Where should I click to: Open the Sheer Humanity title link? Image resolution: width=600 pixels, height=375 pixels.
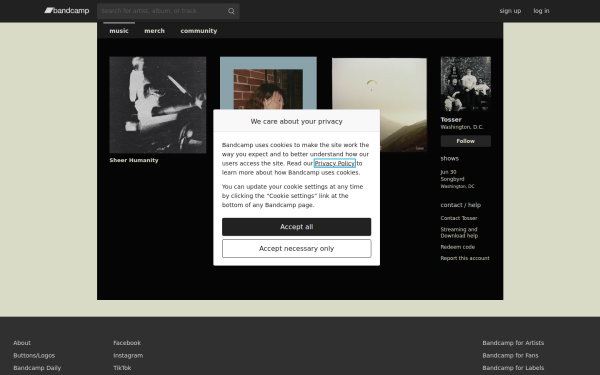134,160
